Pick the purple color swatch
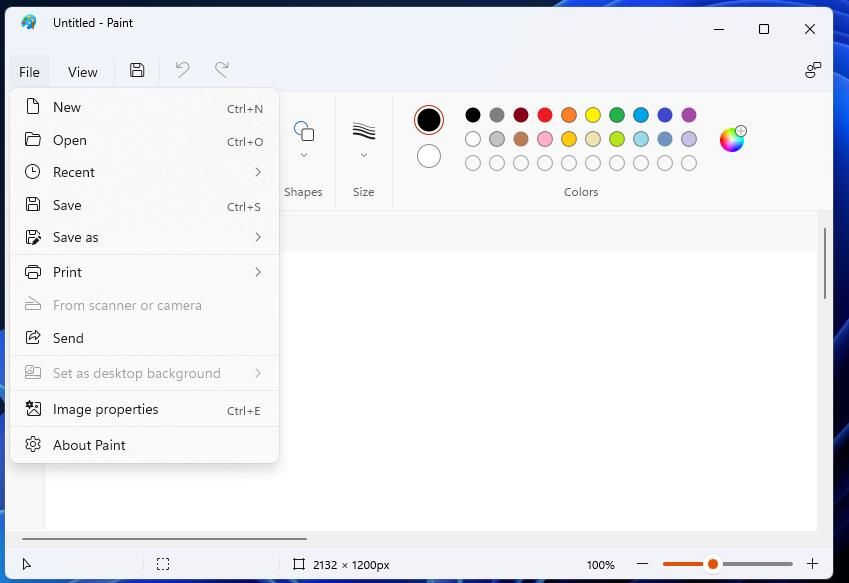Viewport: 849px width, 583px height. point(689,115)
